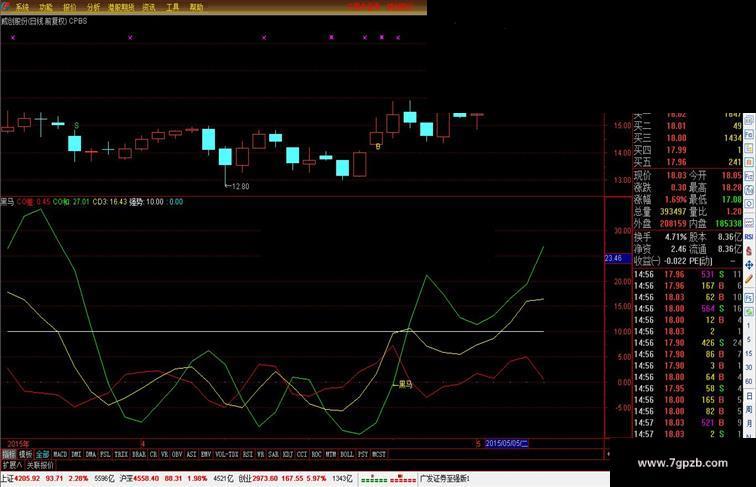Image resolution: width=756 pixels, height=487 pixels.
Task: Switch indicator to DMI
Action: (76, 454)
